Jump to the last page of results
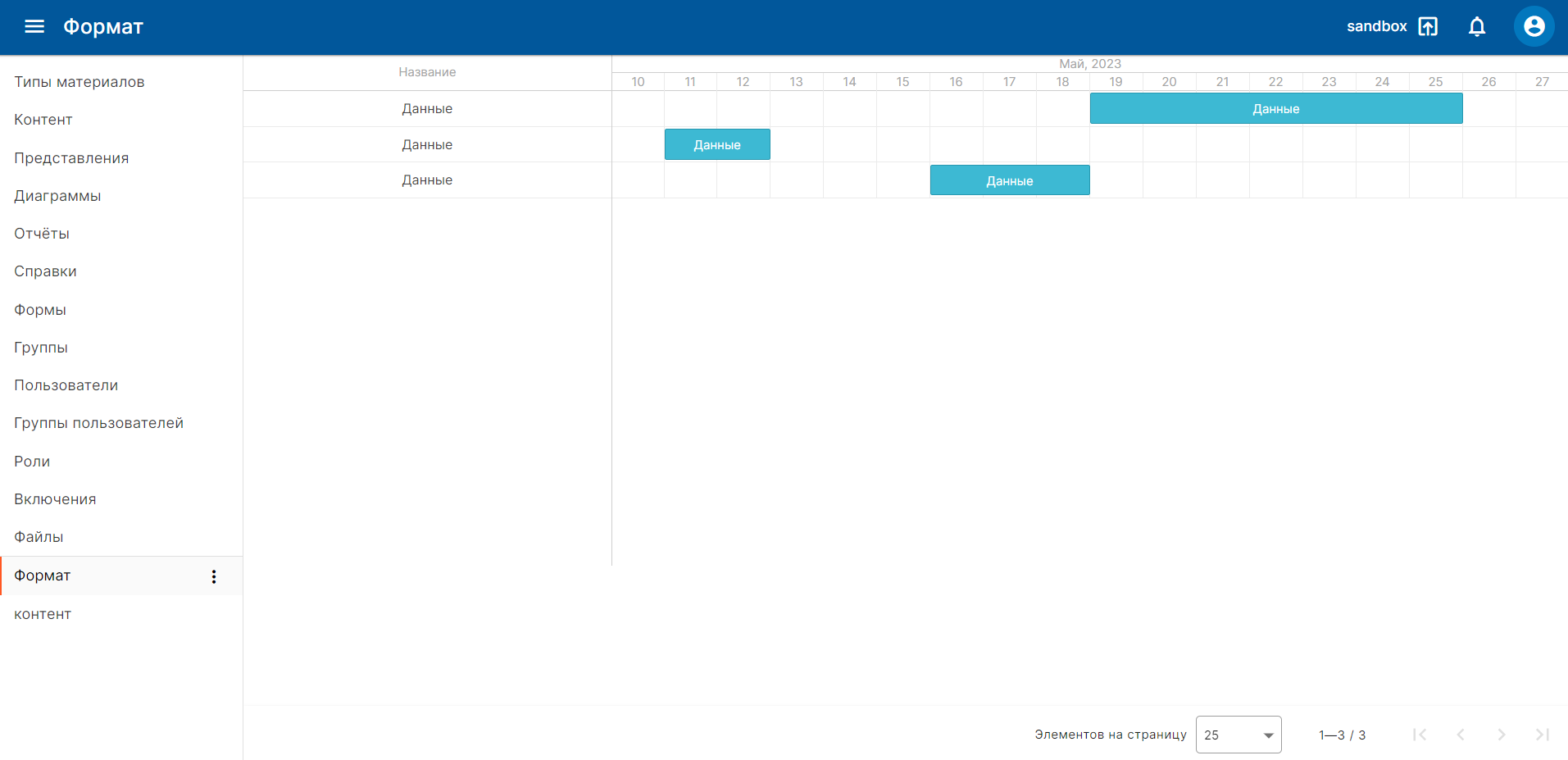This screenshot has width=1568, height=760. [x=1542, y=735]
